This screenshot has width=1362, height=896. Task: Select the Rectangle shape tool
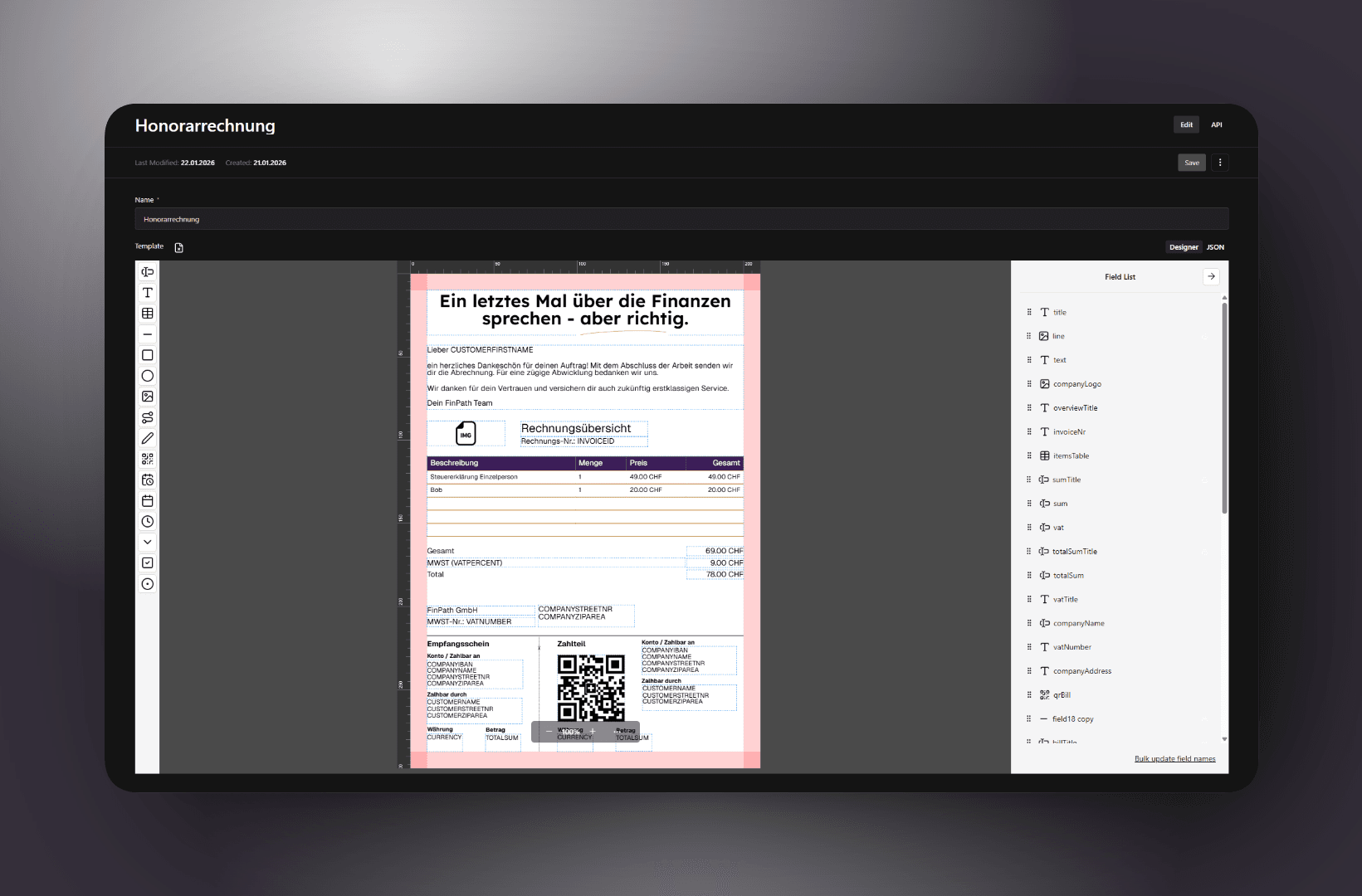147,354
